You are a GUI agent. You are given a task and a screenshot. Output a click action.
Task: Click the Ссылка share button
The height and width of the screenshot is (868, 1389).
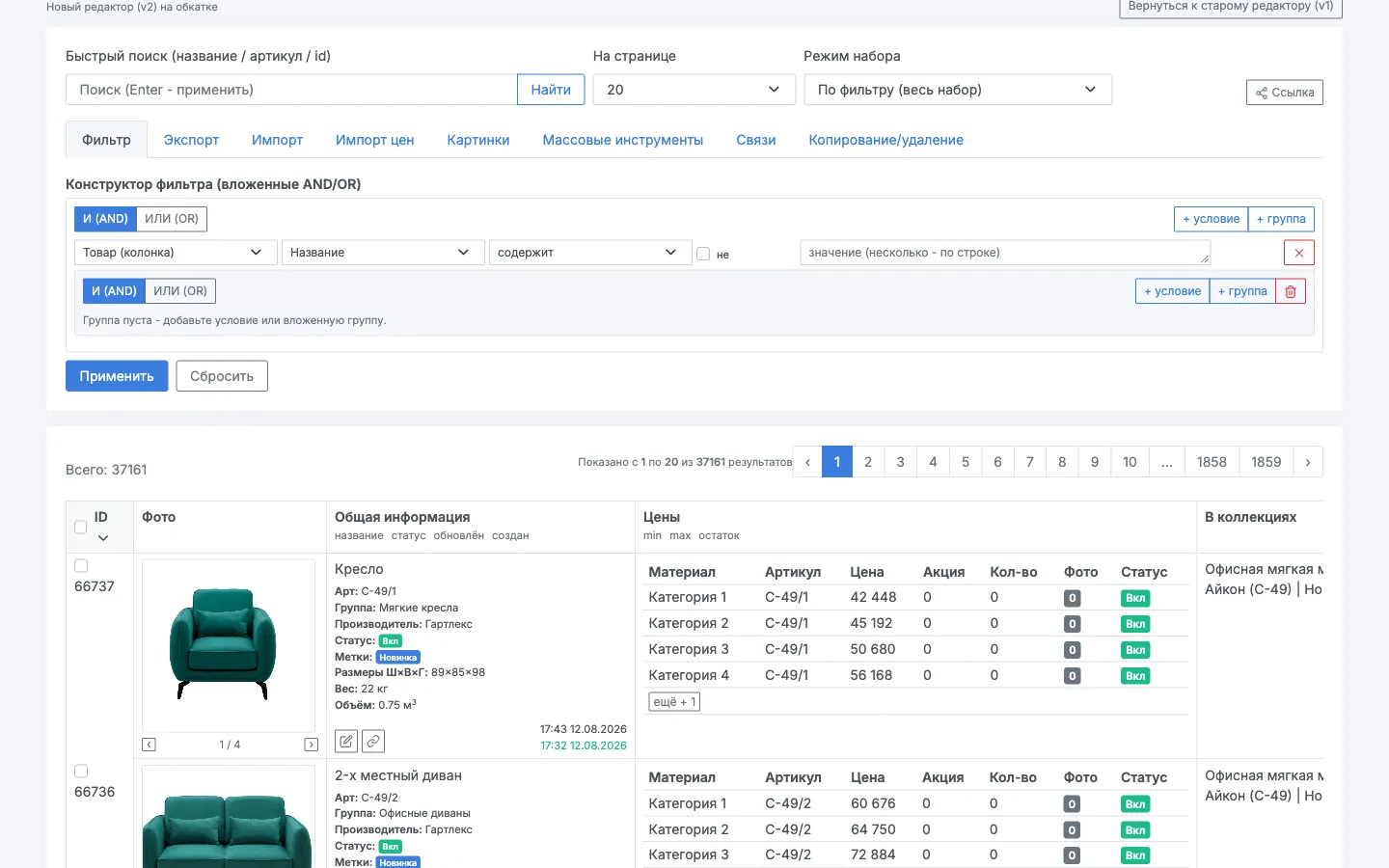click(1285, 93)
